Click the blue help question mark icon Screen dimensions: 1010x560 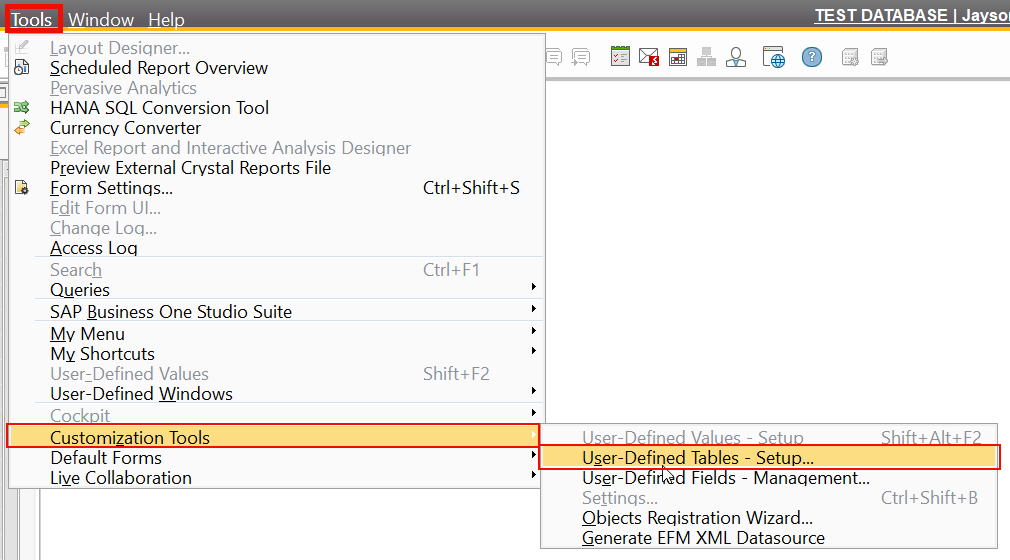[x=812, y=57]
